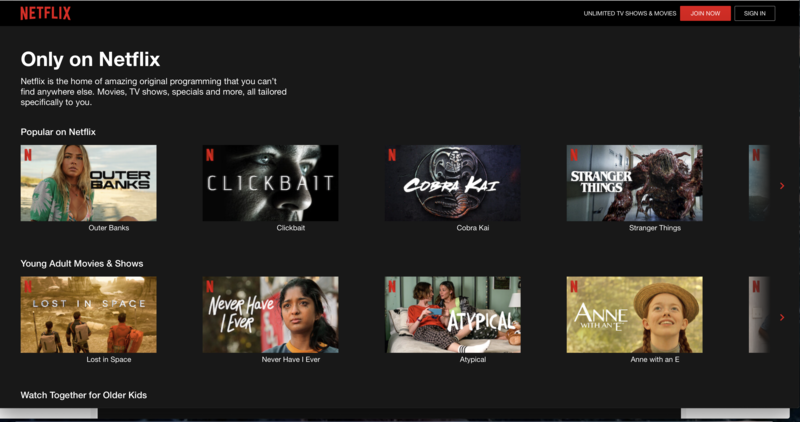This screenshot has height=422, width=800.
Task: Select the Cobra Kai thumbnail
Action: pos(452,183)
